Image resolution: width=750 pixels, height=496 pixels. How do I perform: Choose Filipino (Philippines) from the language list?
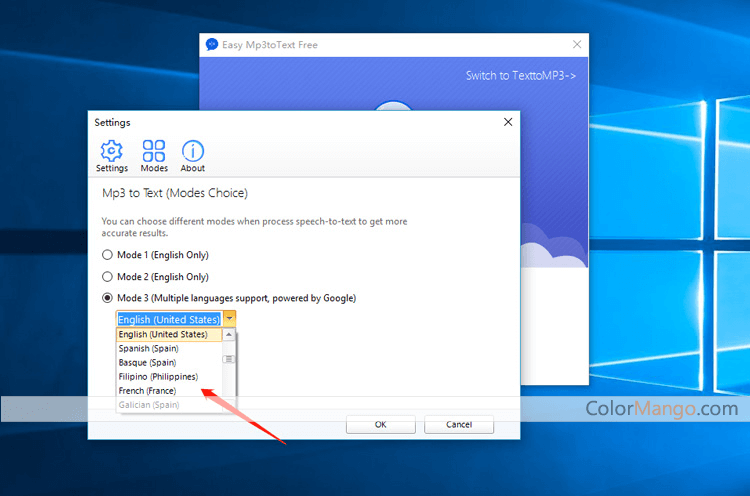tap(169, 376)
